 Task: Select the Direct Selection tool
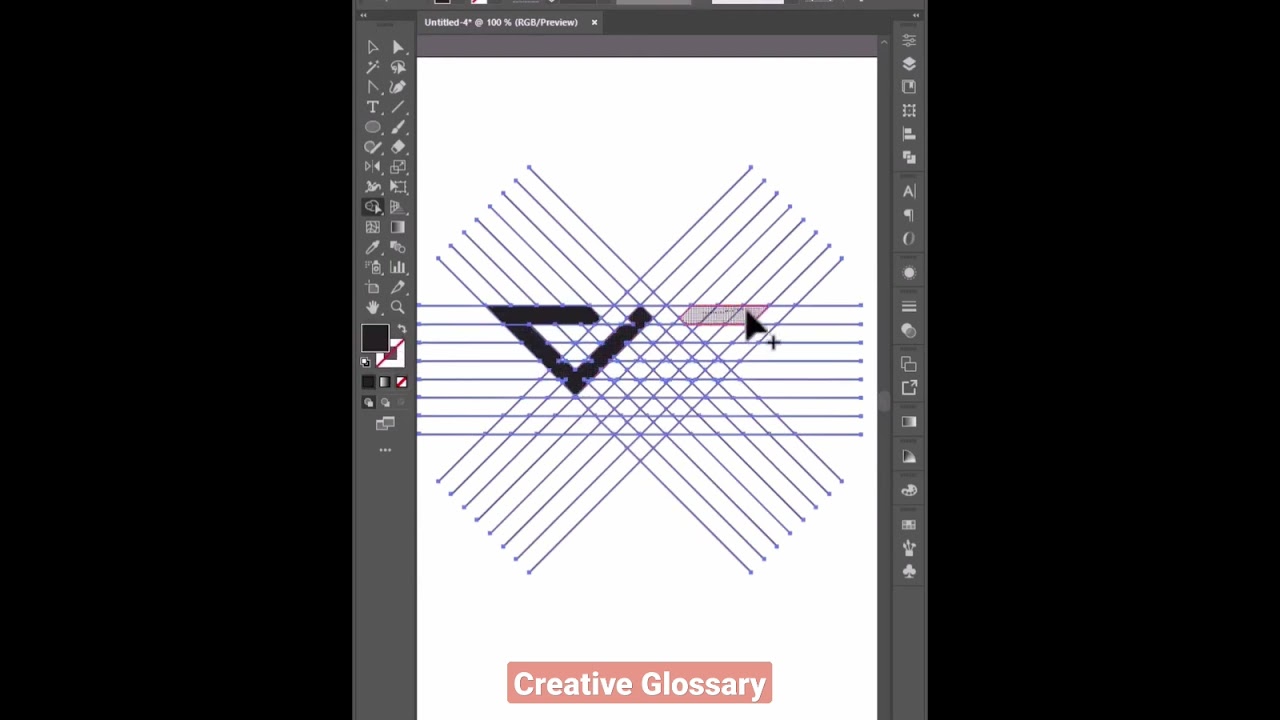click(398, 47)
